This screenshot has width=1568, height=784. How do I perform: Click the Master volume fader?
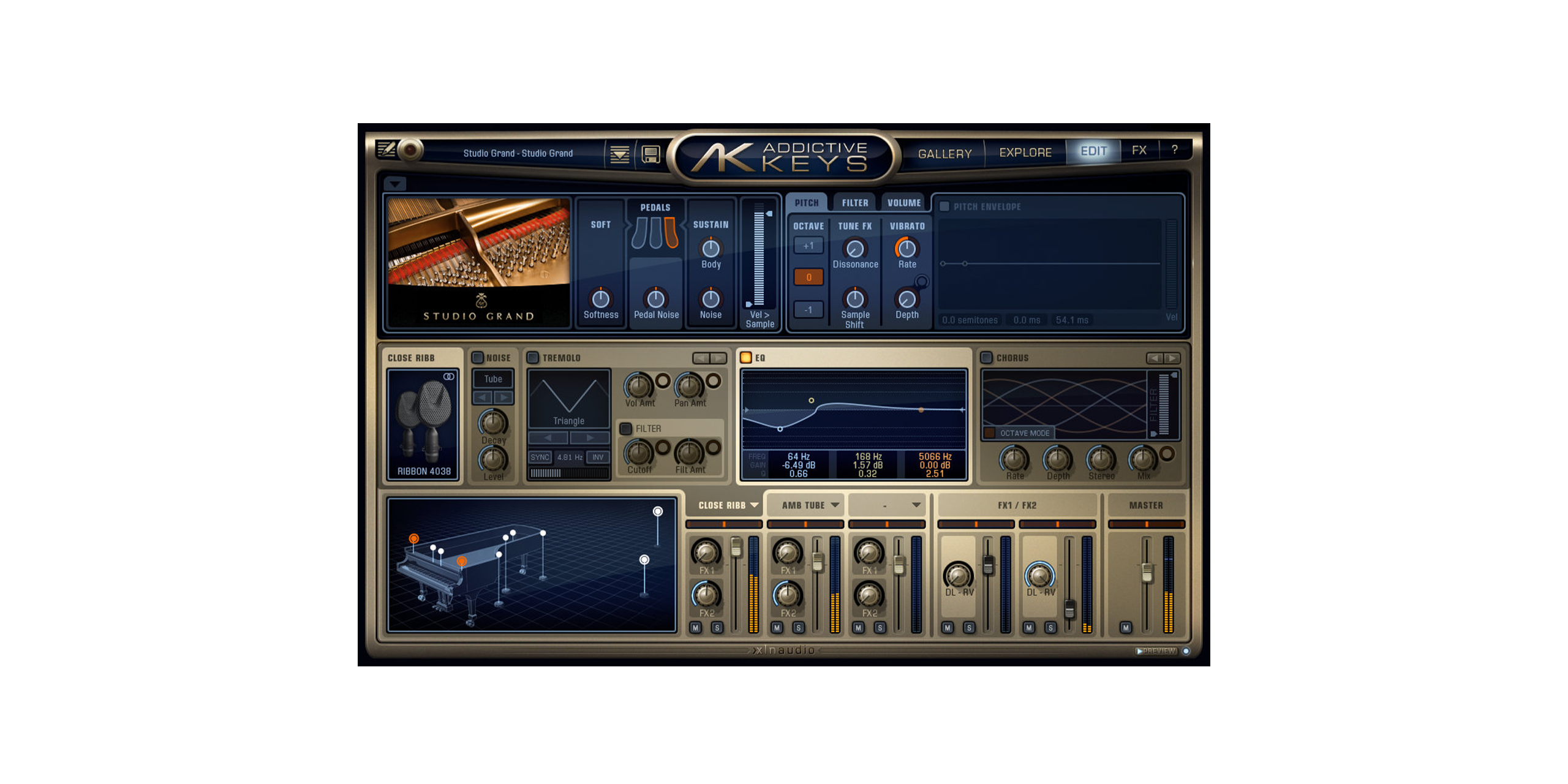[x=1147, y=572]
